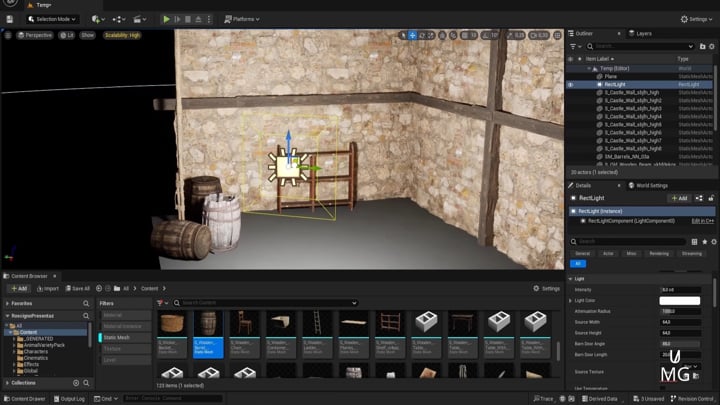Switch to the World Settings tab
This screenshot has width=720, height=405.
648,186
